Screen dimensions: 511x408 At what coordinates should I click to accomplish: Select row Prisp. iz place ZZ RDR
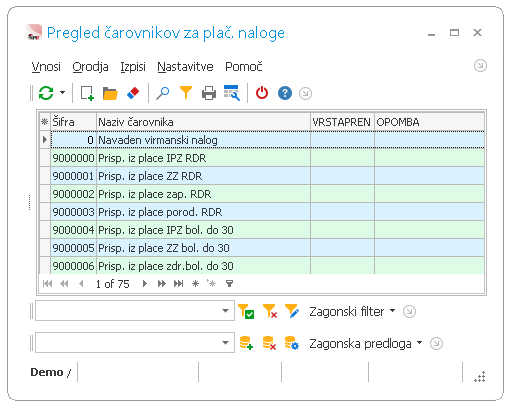[x=262, y=176]
